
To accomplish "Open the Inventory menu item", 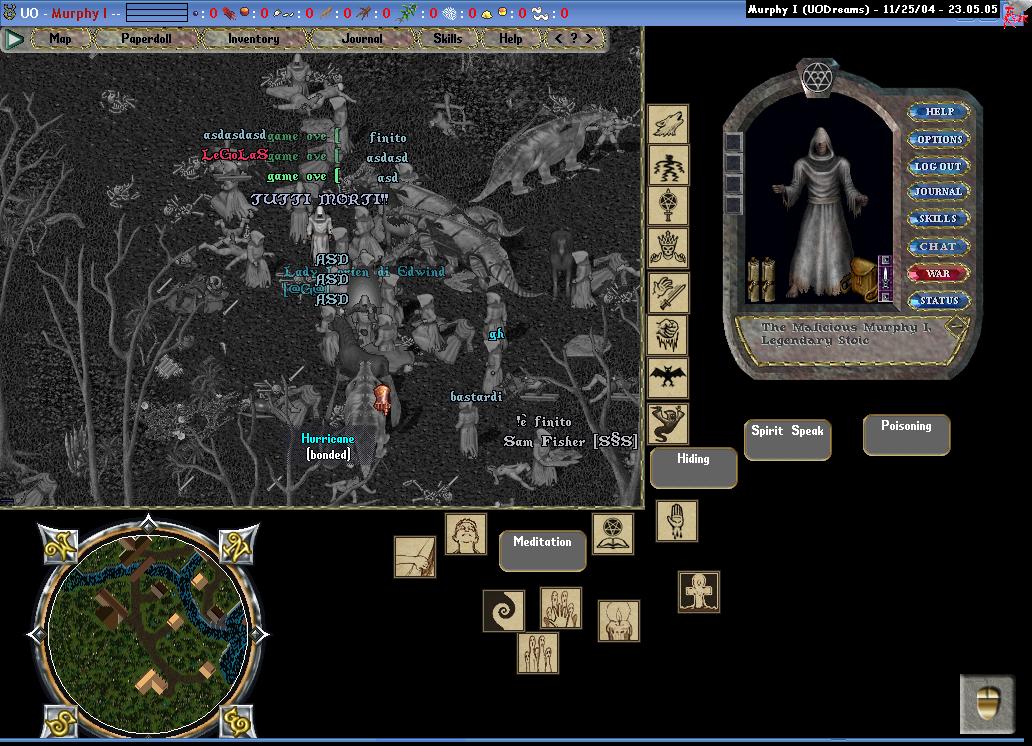I will pyautogui.click(x=253, y=39).
